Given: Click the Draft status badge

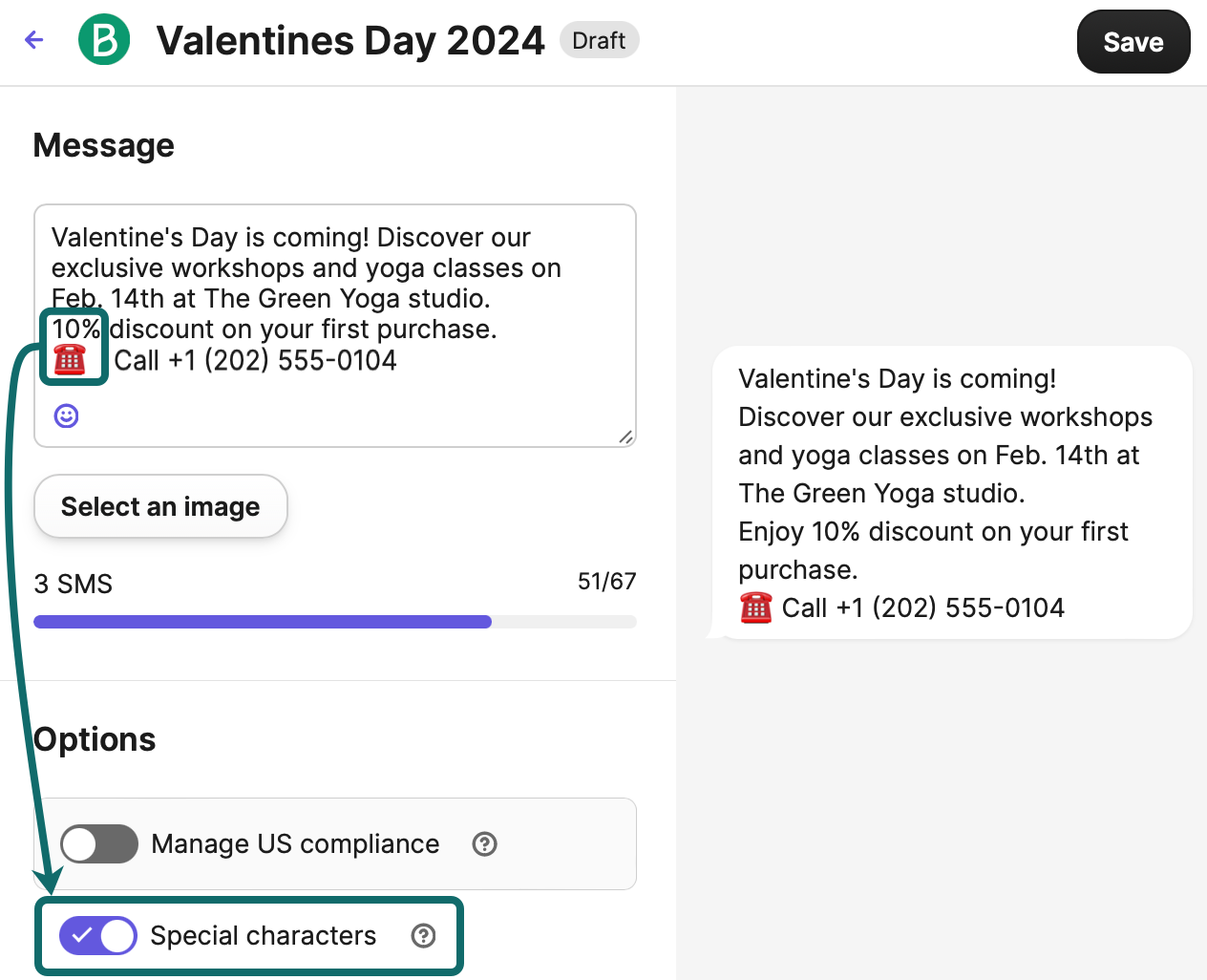Looking at the screenshot, I should pyautogui.click(x=599, y=40).
